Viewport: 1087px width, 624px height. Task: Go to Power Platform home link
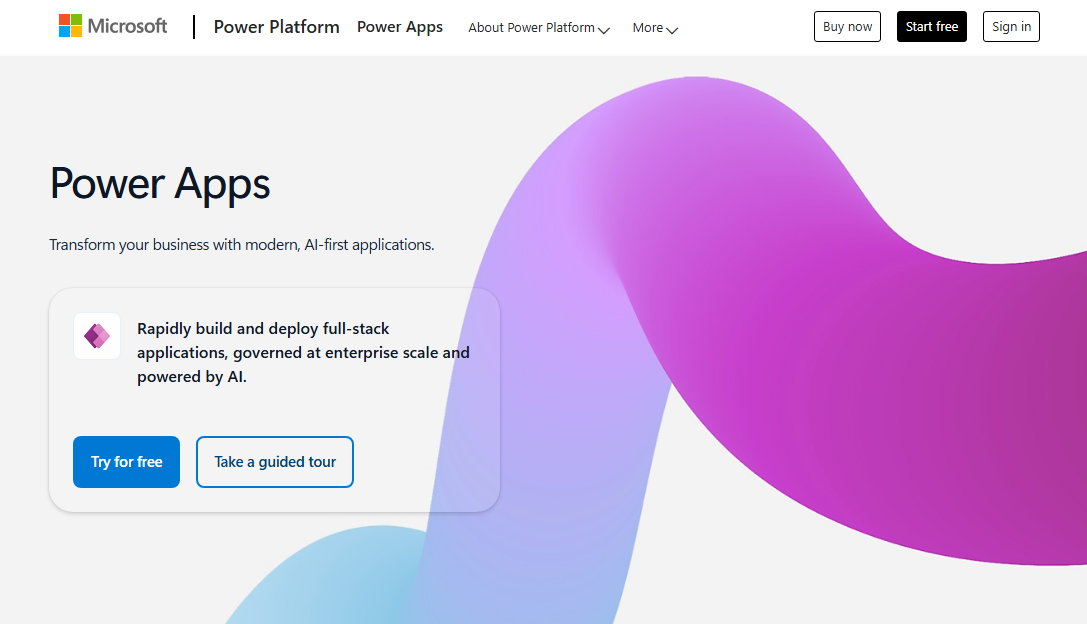coord(277,27)
